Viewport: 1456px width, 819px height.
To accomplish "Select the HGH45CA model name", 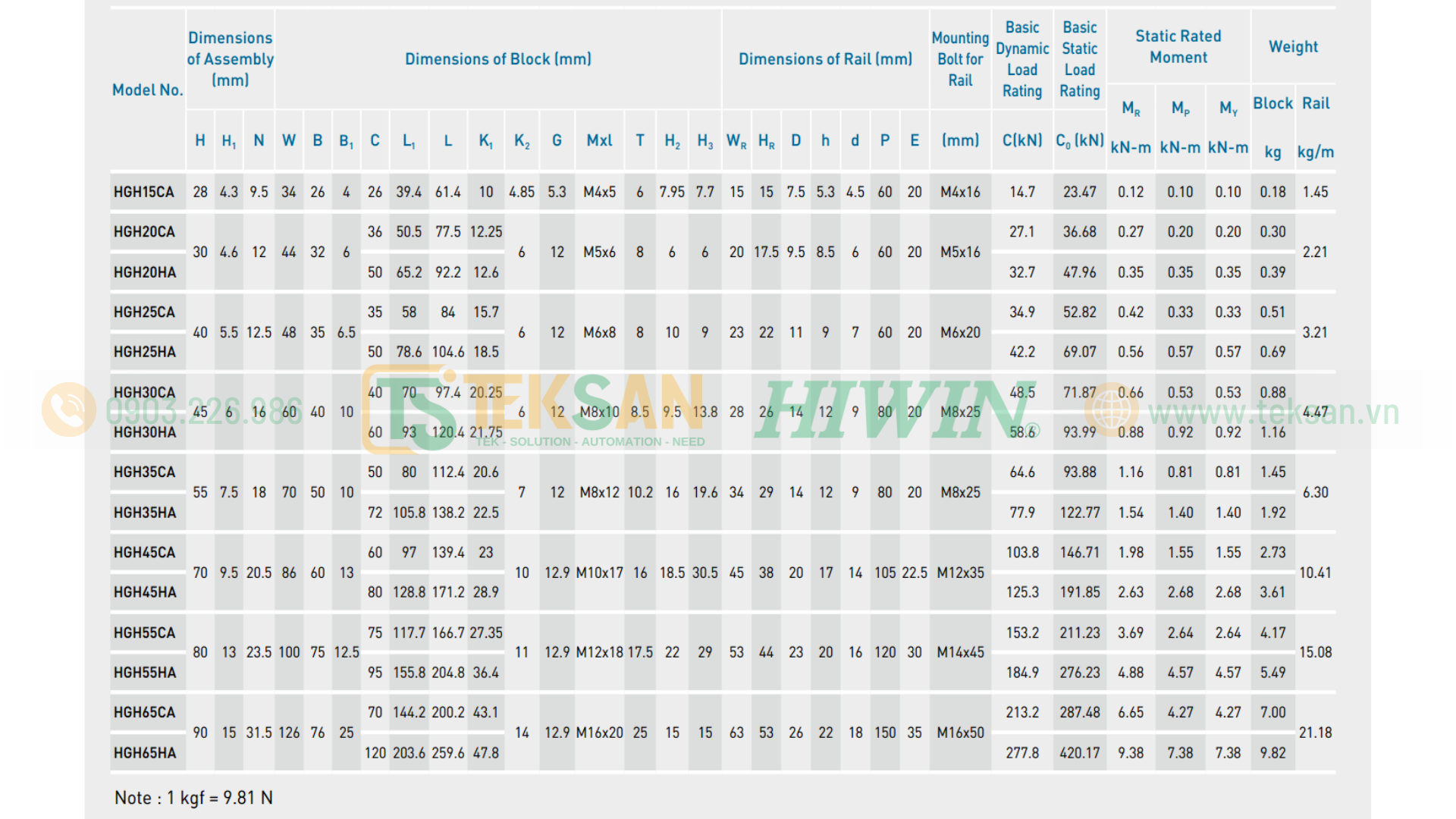I will 144,553.
